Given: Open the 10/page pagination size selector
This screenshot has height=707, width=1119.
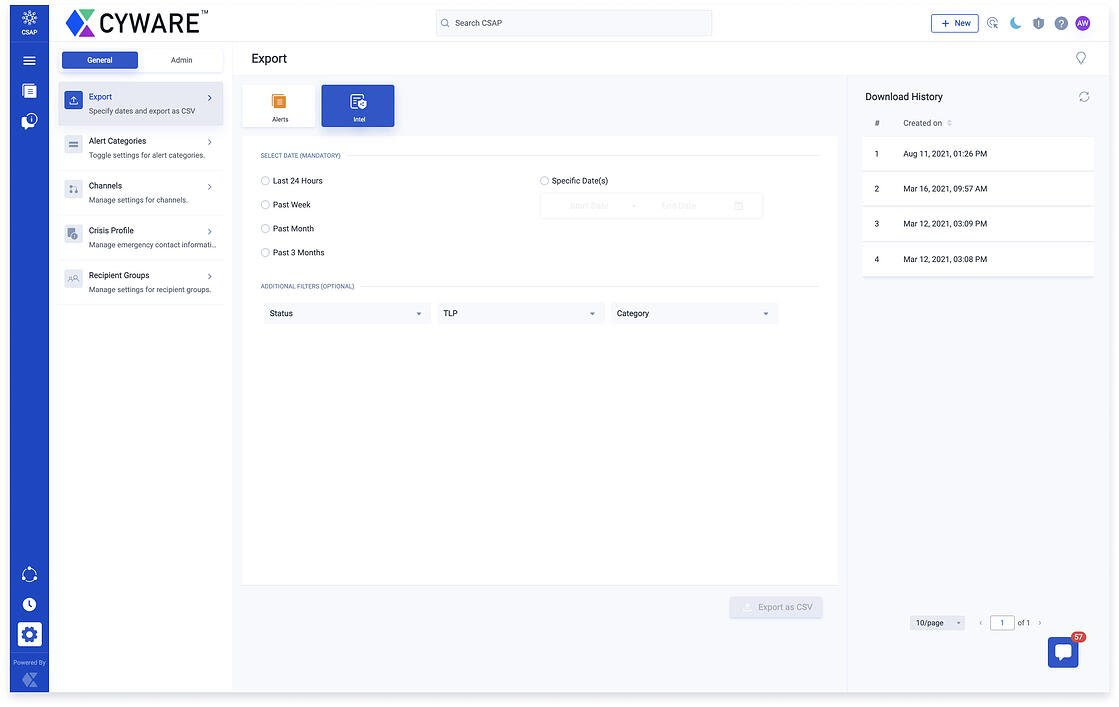Looking at the screenshot, I should [x=937, y=623].
